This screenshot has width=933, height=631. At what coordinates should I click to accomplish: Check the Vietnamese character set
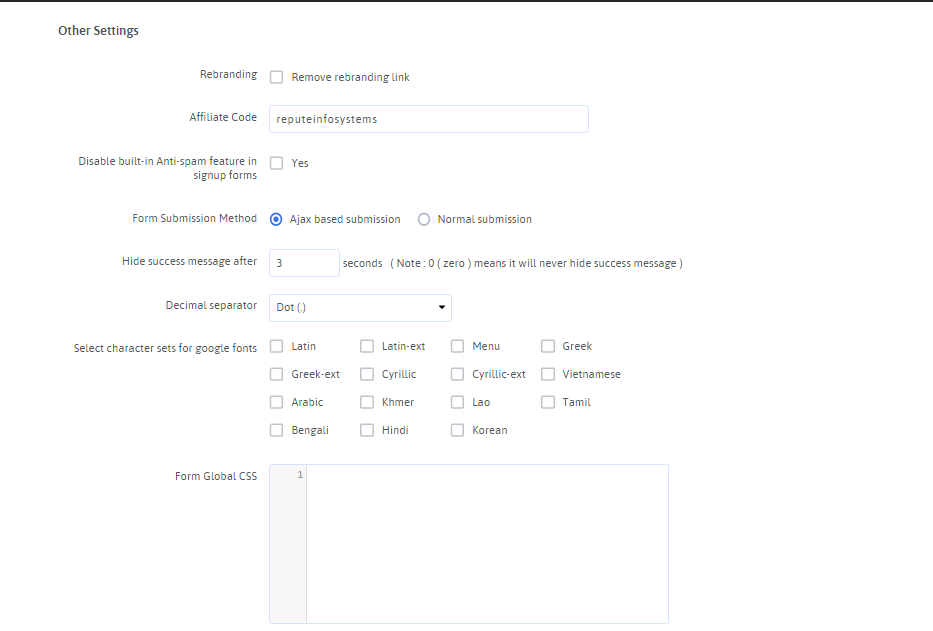coord(548,374)
